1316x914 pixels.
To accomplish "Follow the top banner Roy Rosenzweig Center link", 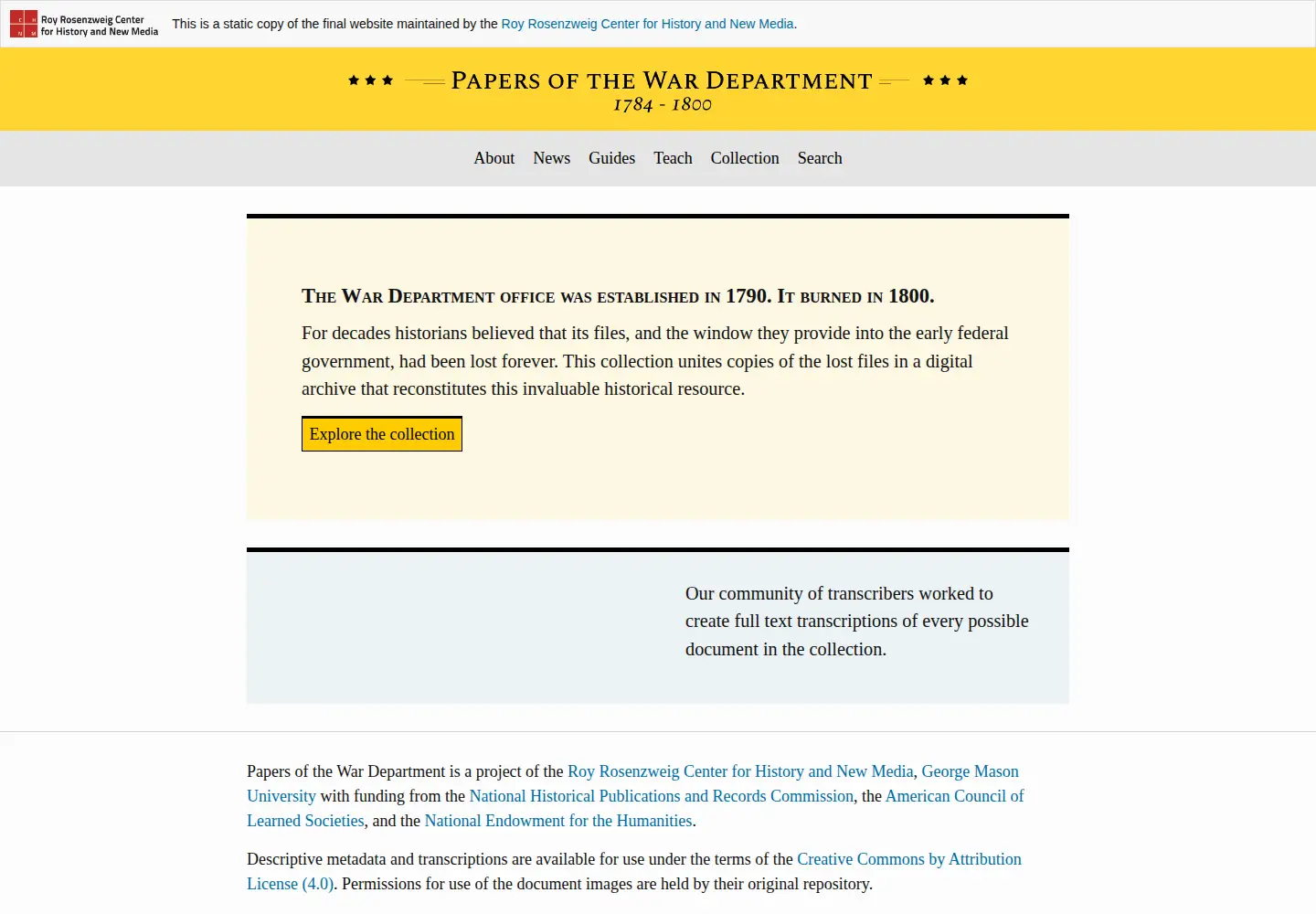I will (647, 24).
